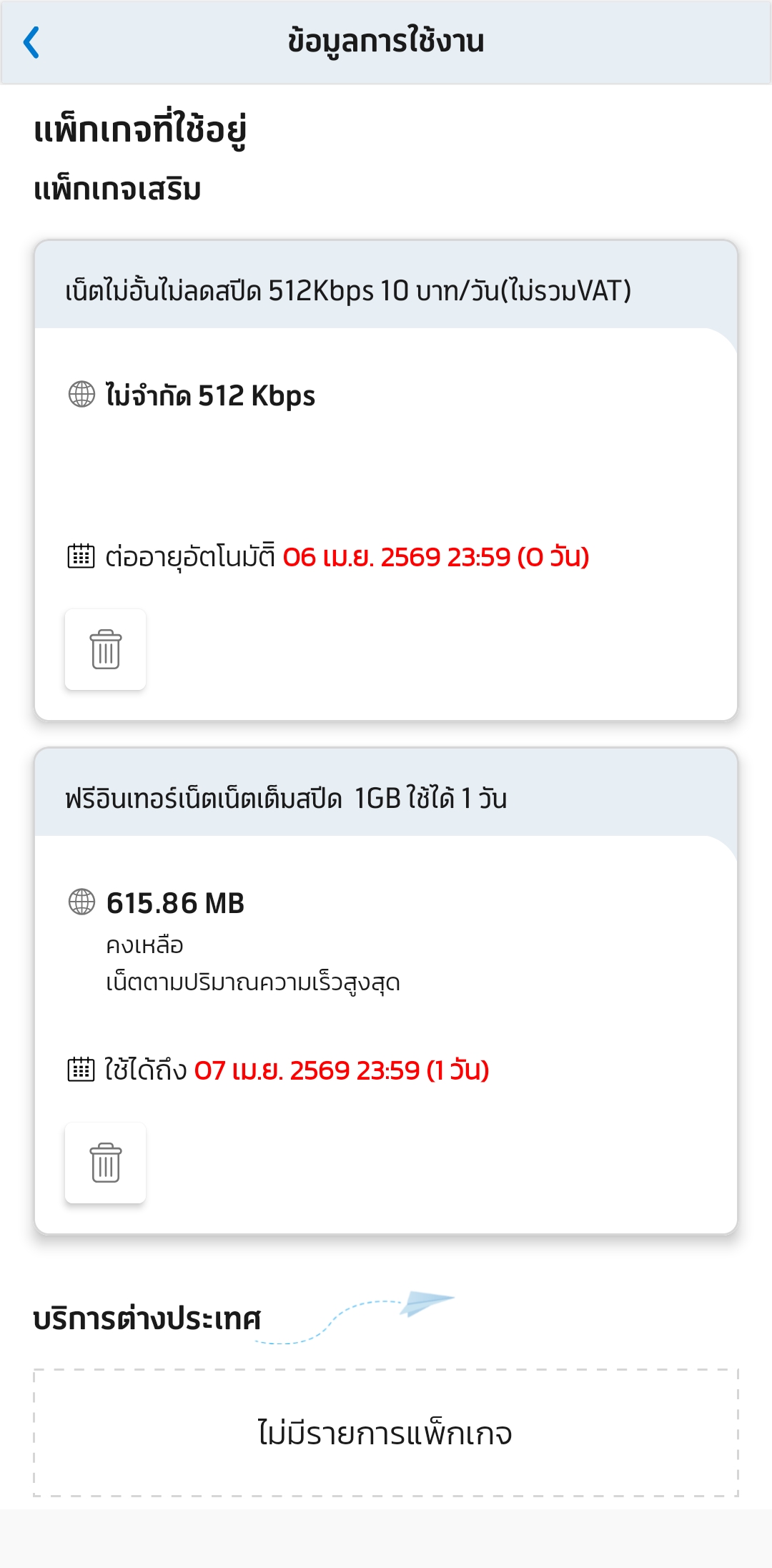The image size is (772, 1568).
Task: Open the ฟรีอินเทอร์เน็ต 1GB package header
Action: (x=286, y=798)
